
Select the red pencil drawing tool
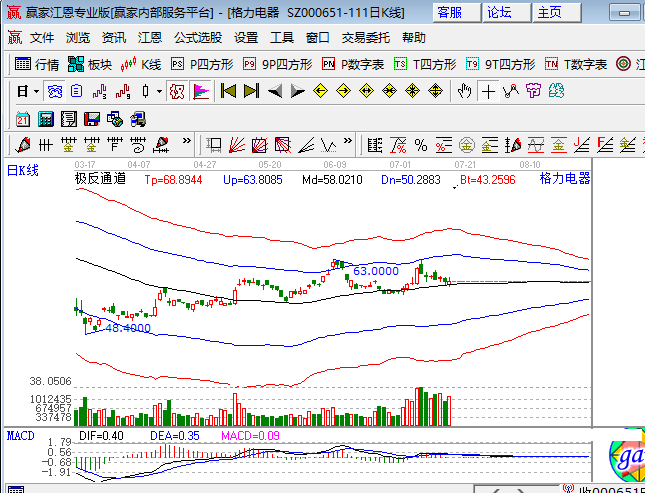tap(23, 145)
